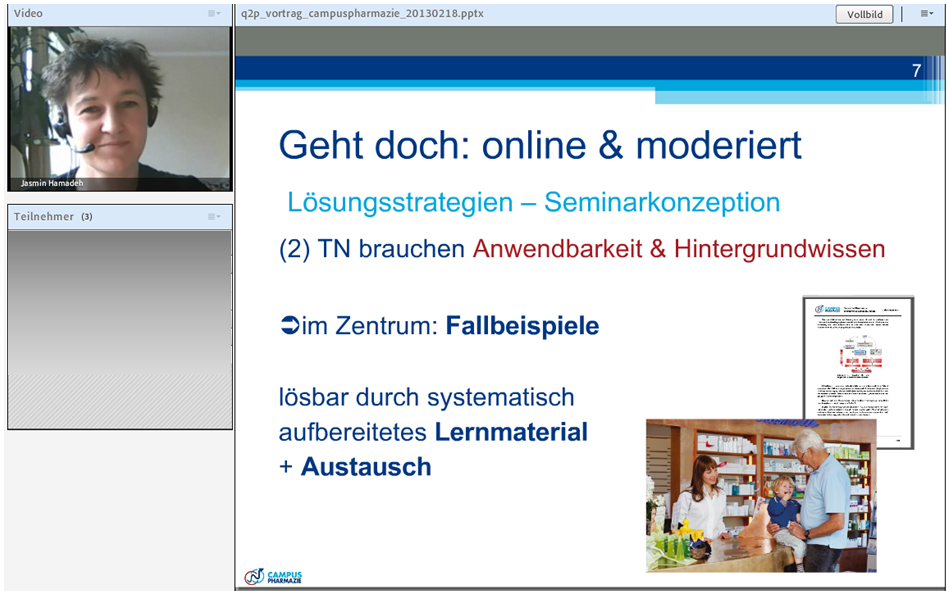This screenshot has width=947, height=591.
Task: Click the Campus Pharmazie logo
Action: pos(273,577)
